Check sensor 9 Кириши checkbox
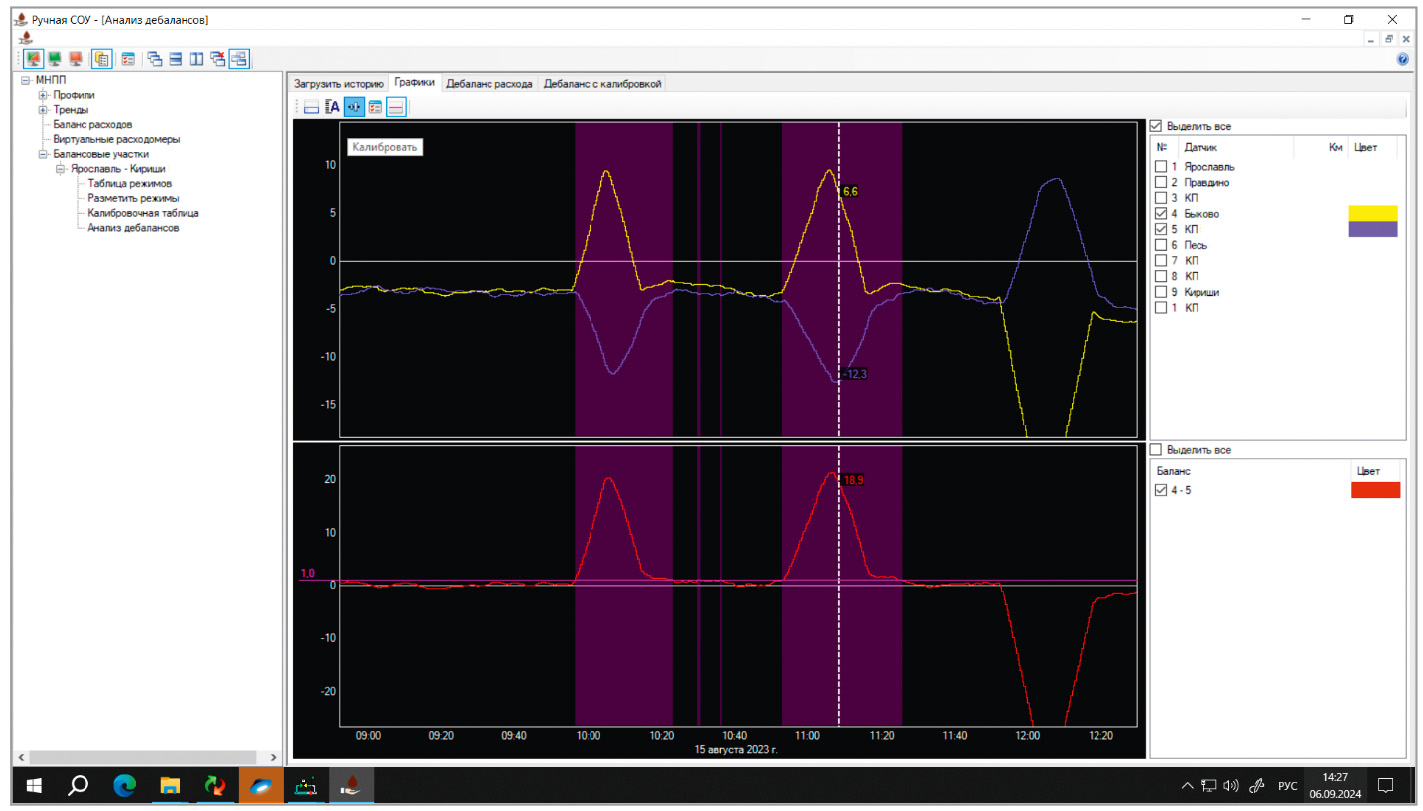 click(1161, 292)
